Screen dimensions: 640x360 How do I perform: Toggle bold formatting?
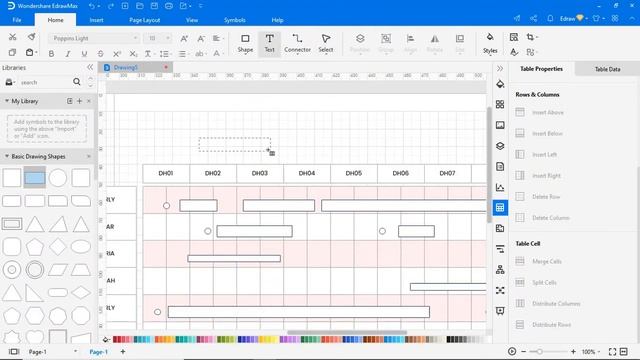click(x=51, y=53)
